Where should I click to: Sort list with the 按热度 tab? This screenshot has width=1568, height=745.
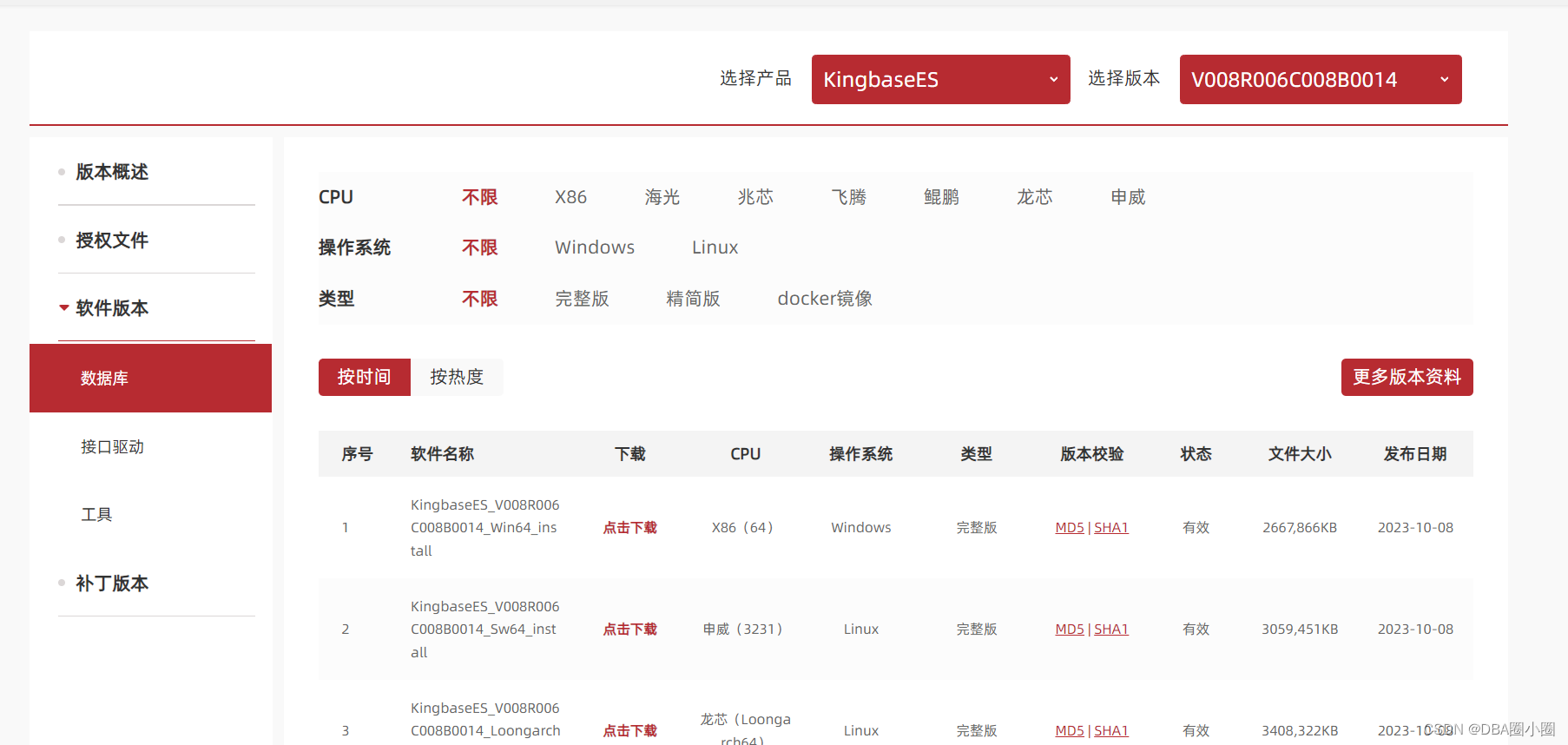(457, 377)
